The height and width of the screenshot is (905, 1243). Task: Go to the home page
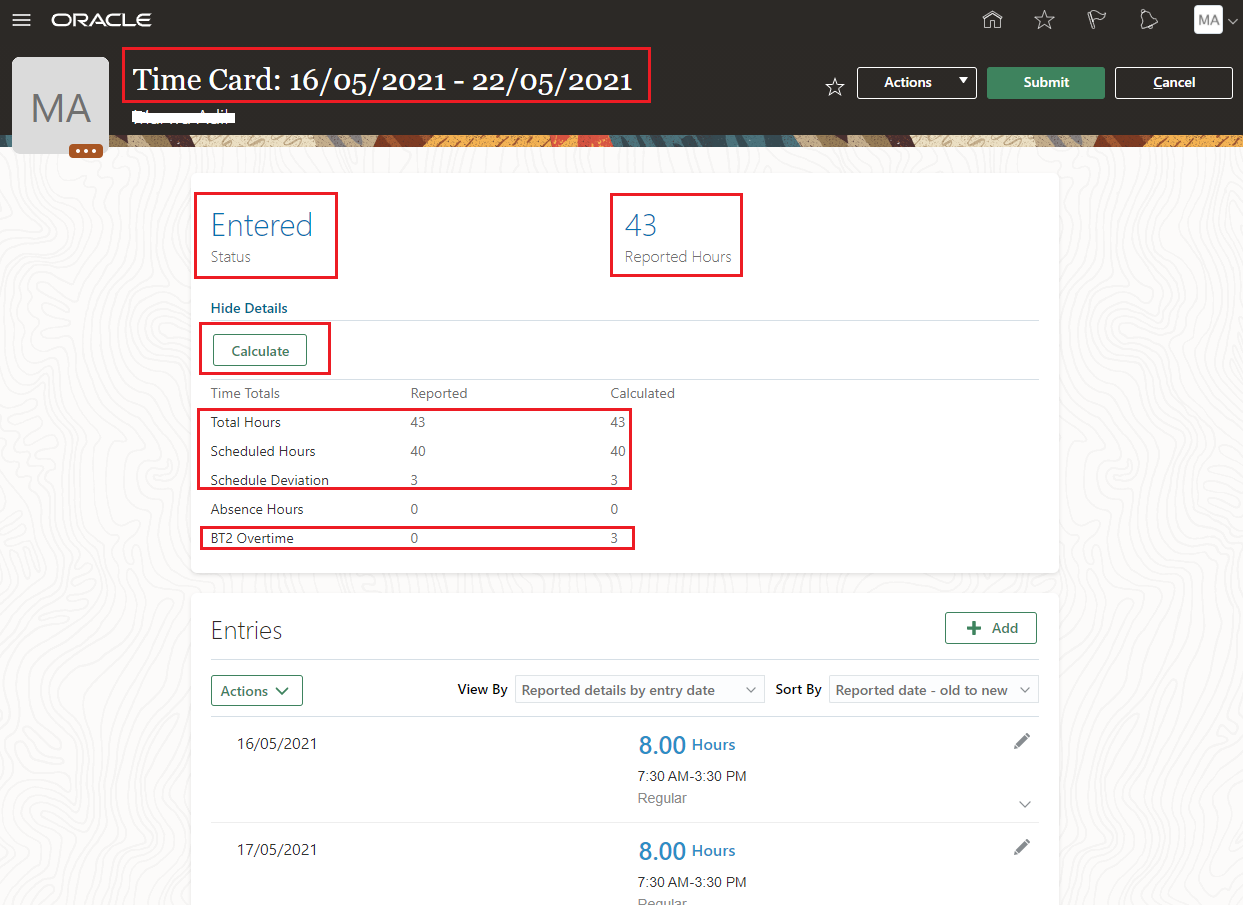992,19
